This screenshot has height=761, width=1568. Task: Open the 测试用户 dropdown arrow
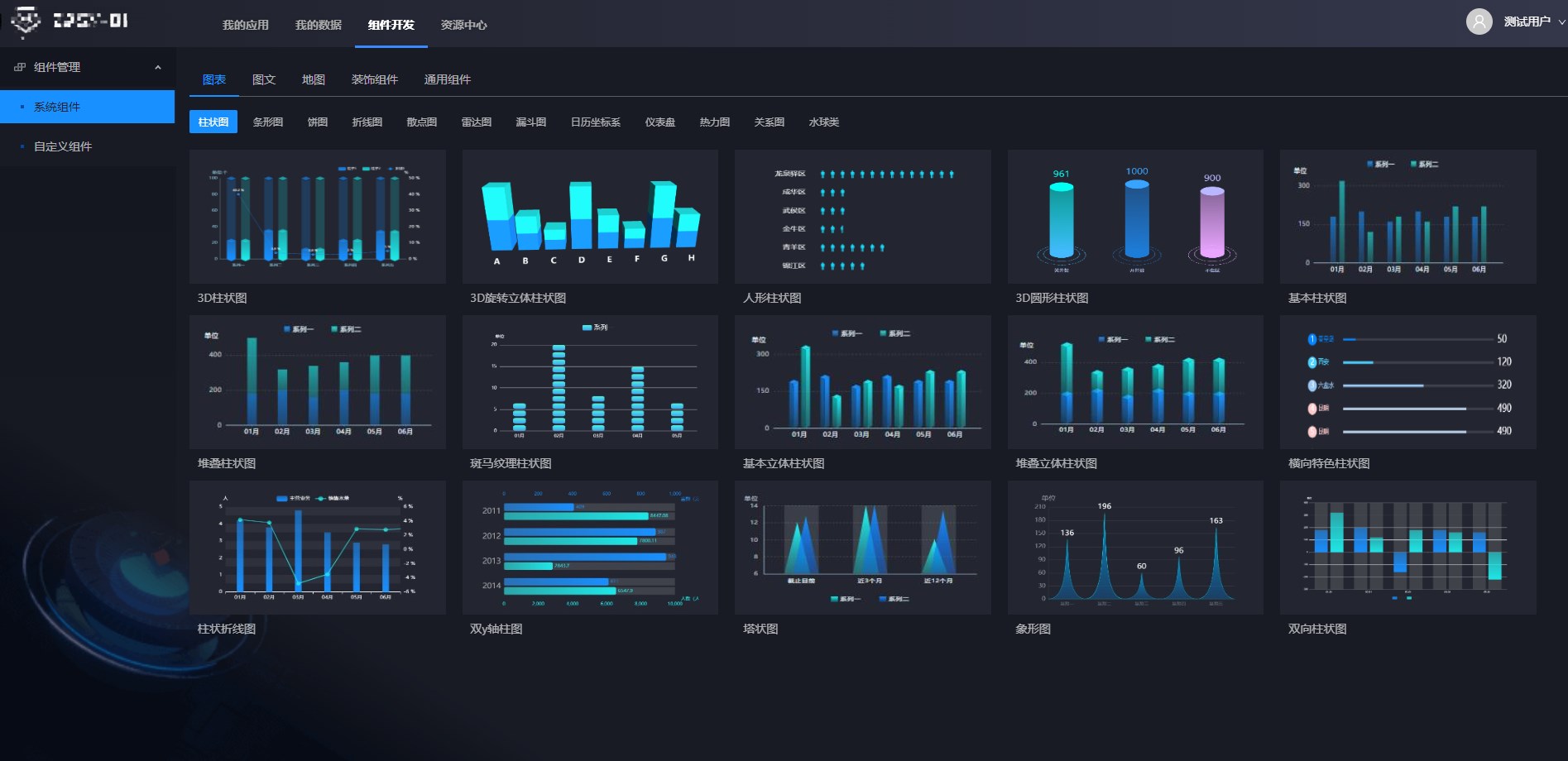1561,22
